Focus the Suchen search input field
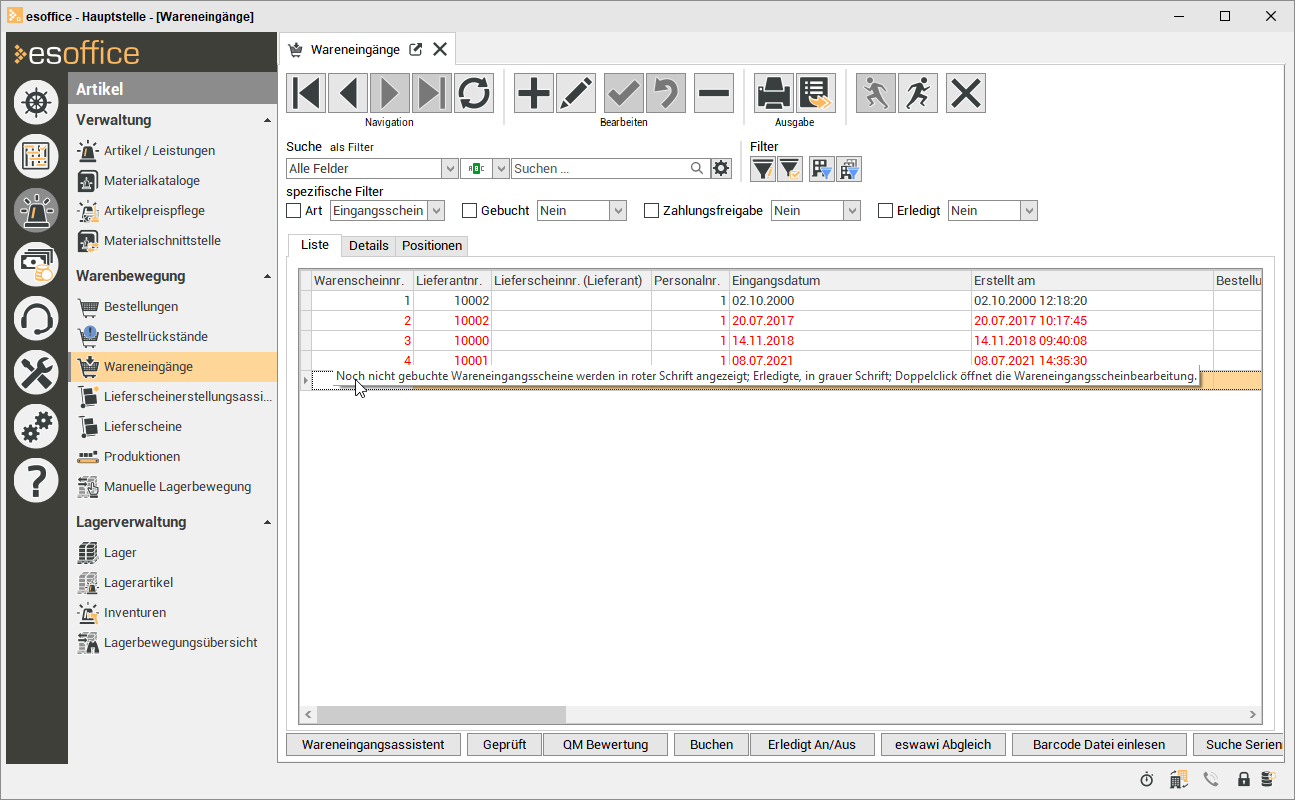This screenshot has width=1295, height=800. pos(600,169)
